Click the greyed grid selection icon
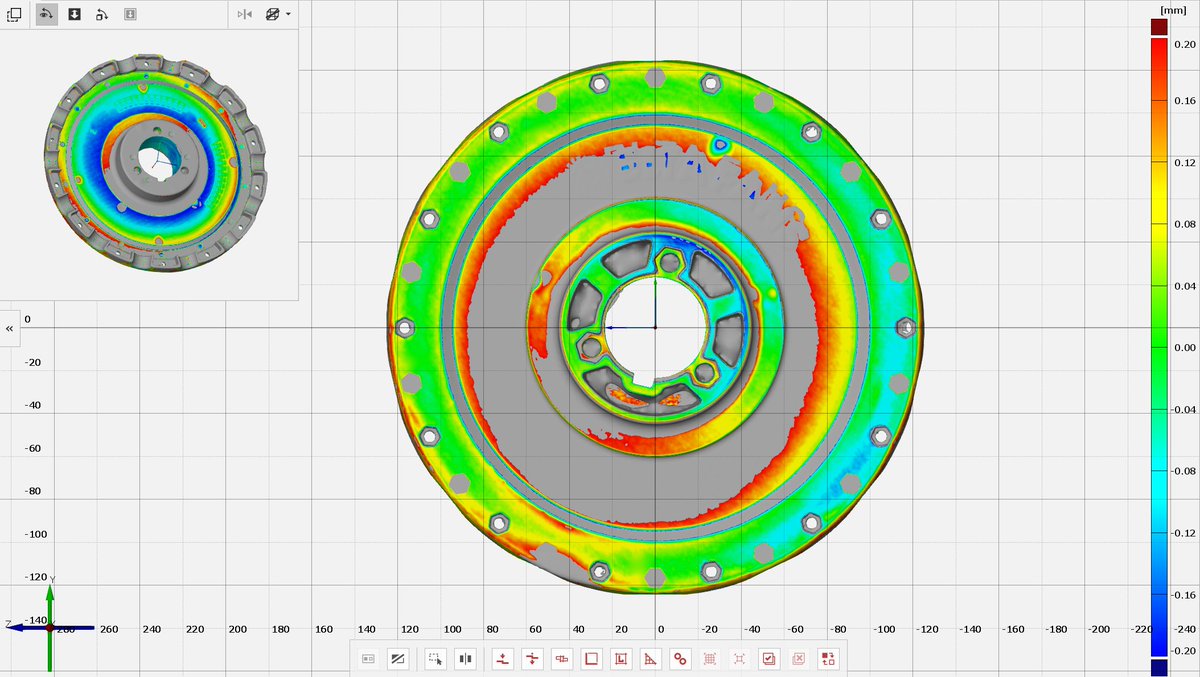The height and width of the screenshot is (677, 1200). pos(710,659)
